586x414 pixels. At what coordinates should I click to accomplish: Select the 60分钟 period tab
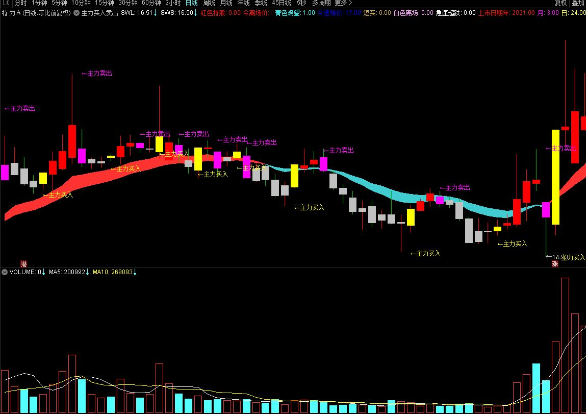tap(151, 3)
